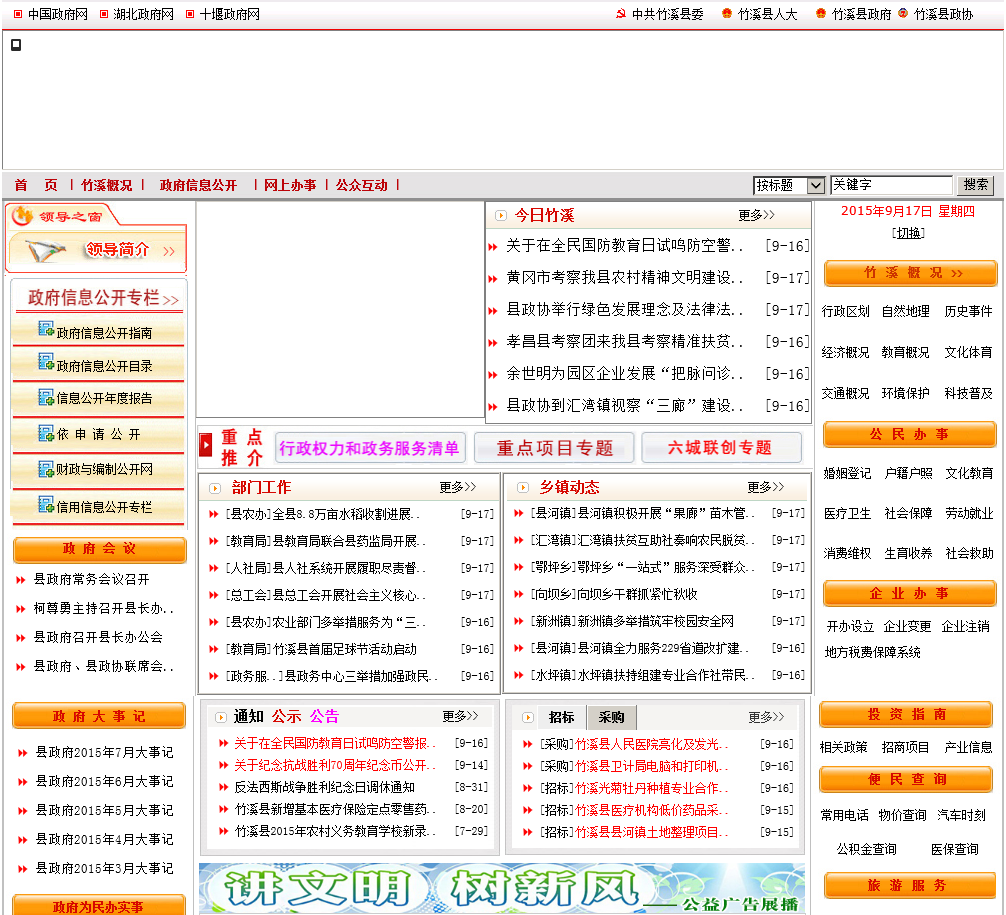
Task: Expand 更多>> in the 乡镇动态 panel
Action: click(765, 487)
